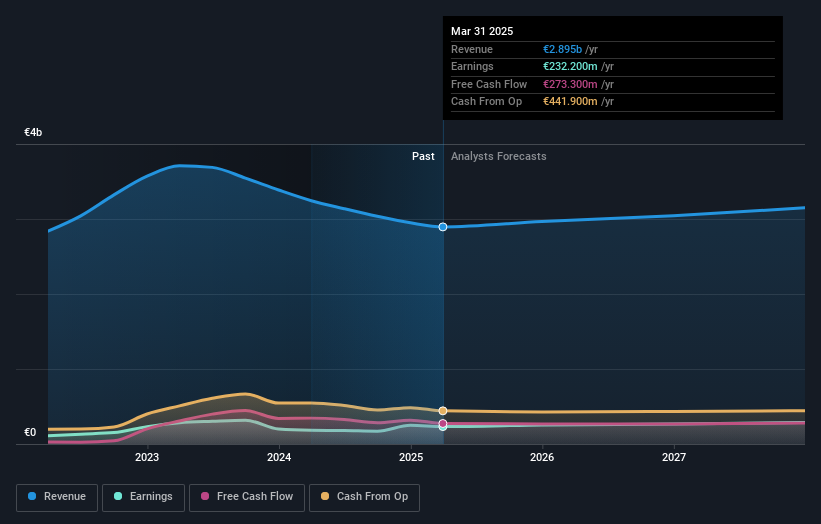Image resolution: width=821 pixels, height=524 pixels.
Task: Click the Analysts Forecasts label
Action: pos(498,156)
